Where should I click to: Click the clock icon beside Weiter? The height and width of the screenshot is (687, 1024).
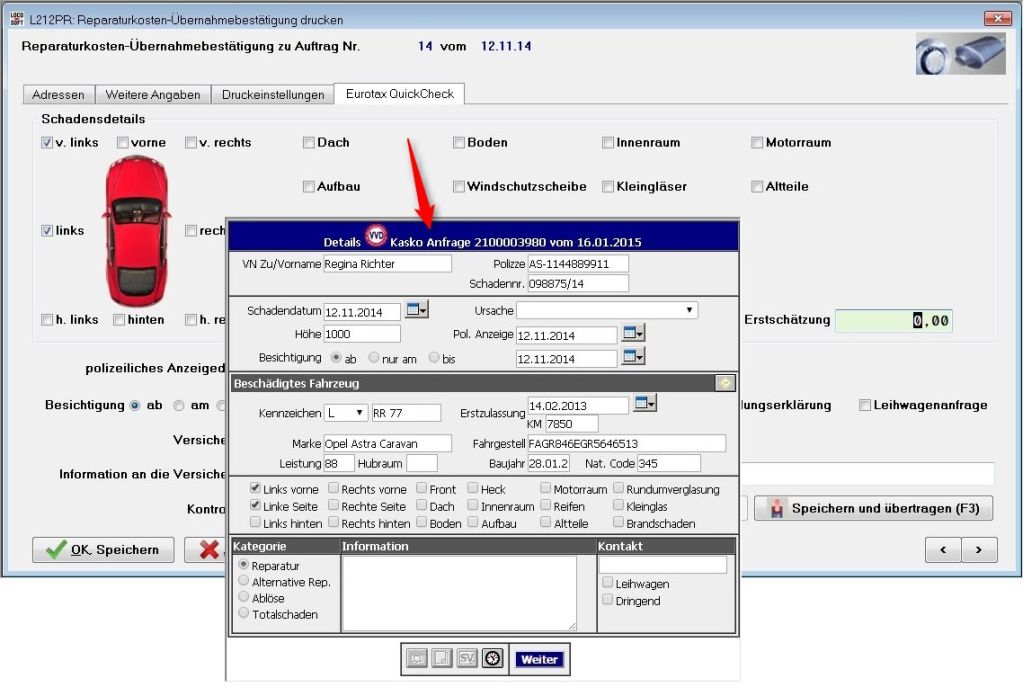(492, 659)
